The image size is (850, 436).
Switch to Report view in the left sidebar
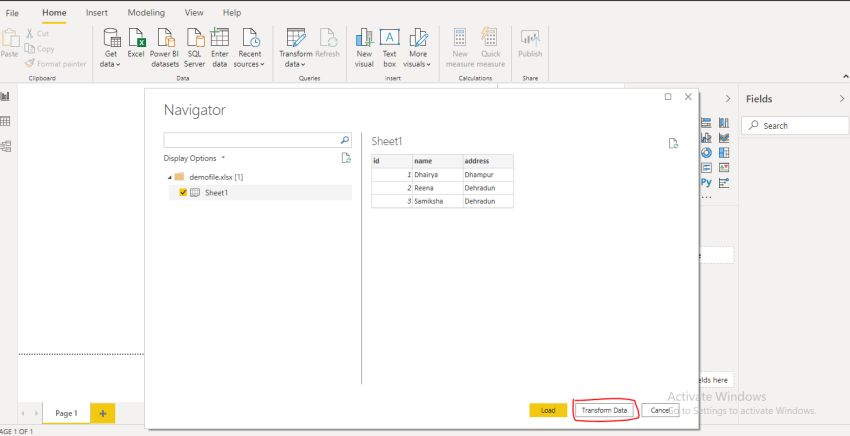(x=5, y=97)
